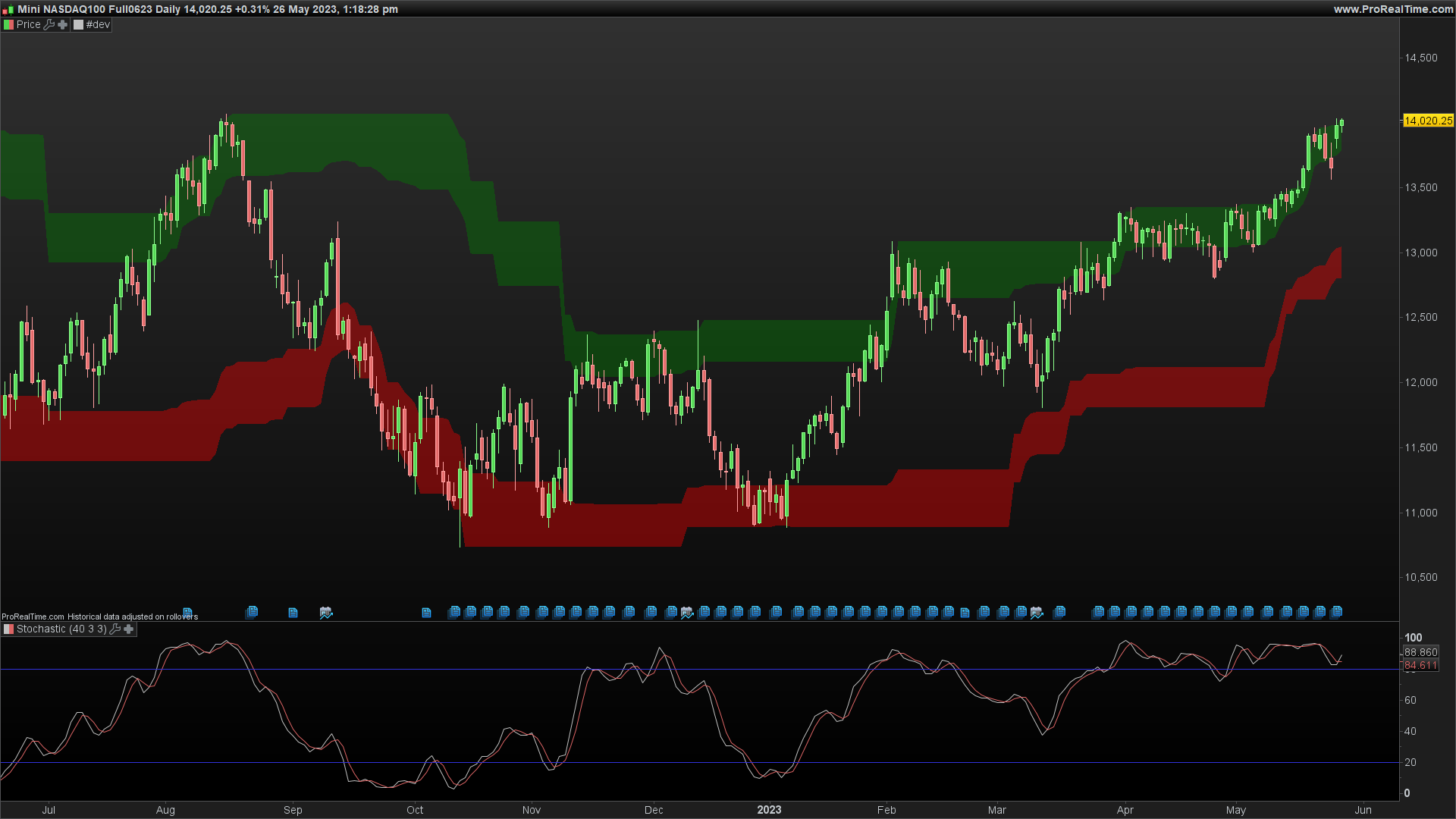The image size is (1456, 819).
Task: Click the Price green-red color swatch
Action: click(x=8, y=24)
